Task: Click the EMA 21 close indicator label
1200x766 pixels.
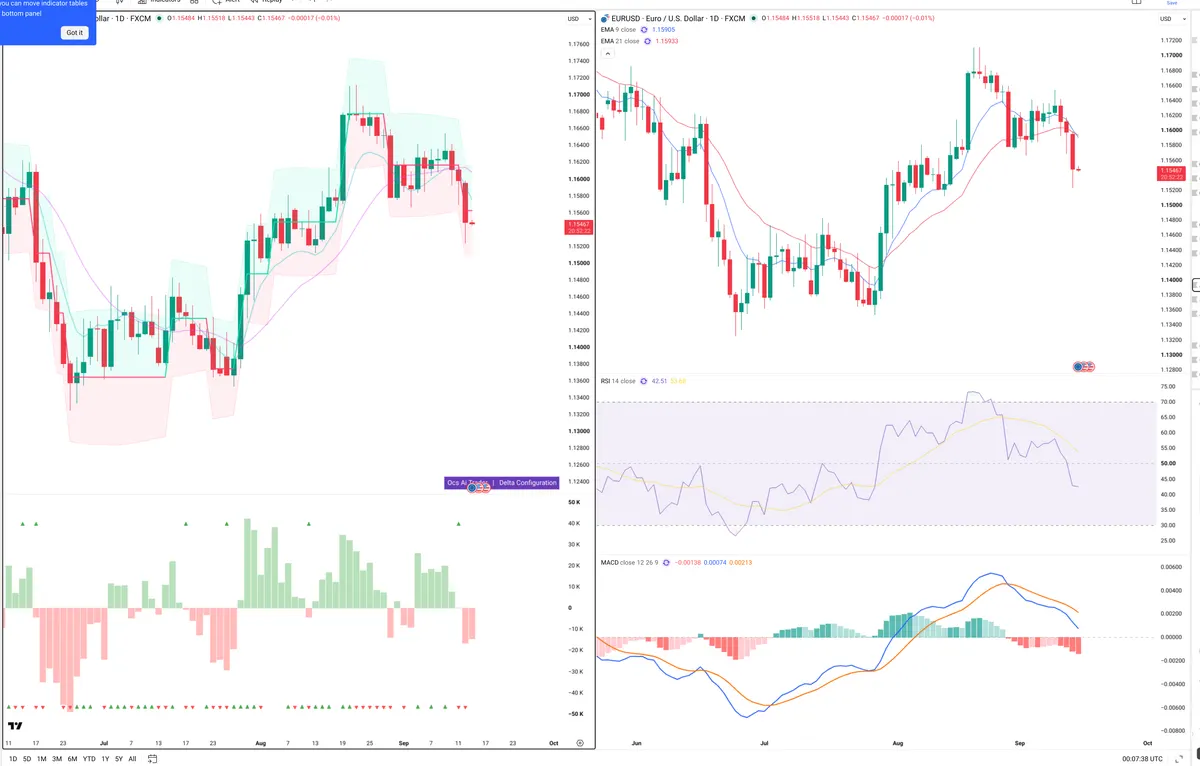Action: click(x=619, y=41)
